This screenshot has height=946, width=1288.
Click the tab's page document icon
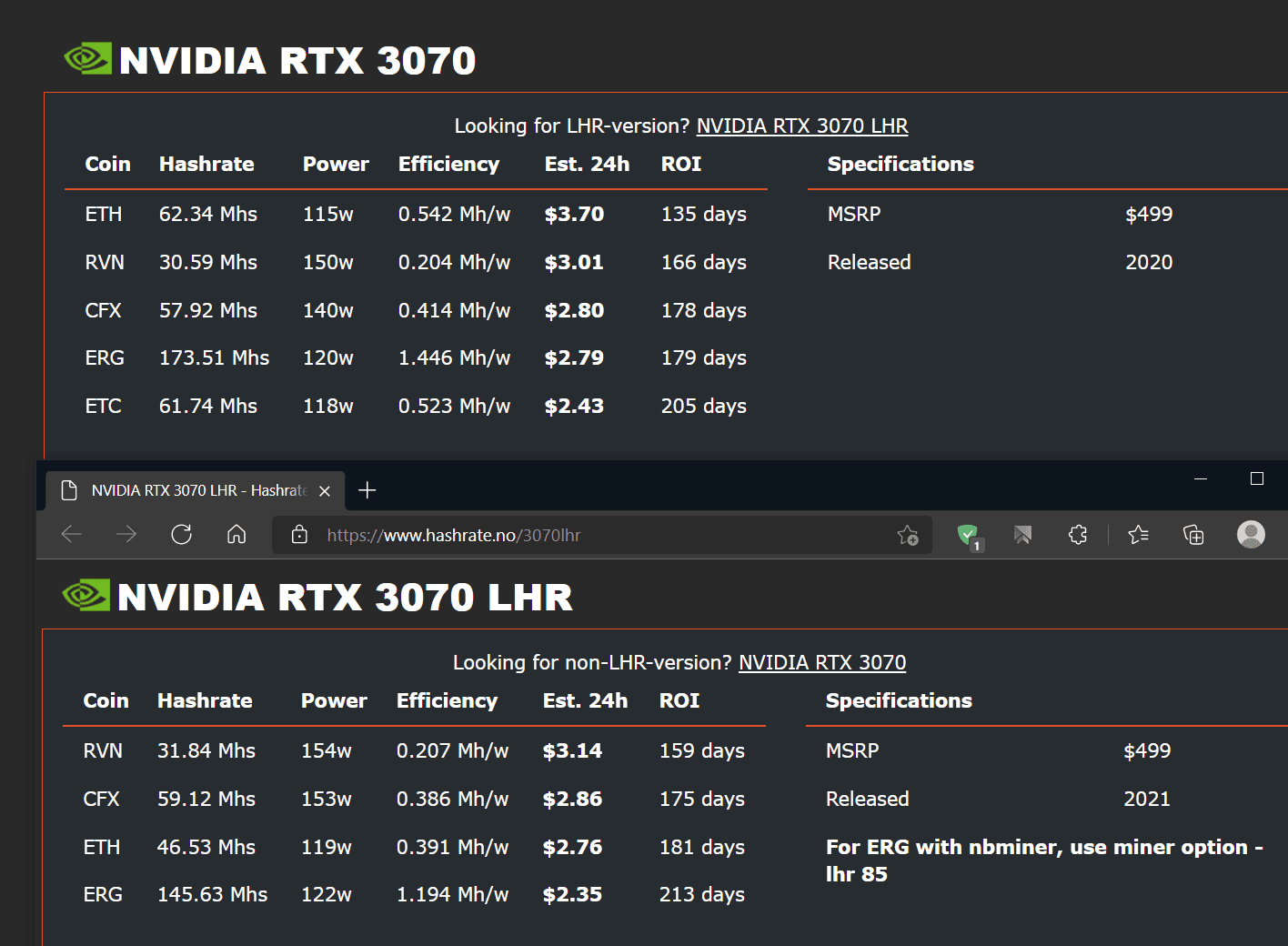[69, 490]
